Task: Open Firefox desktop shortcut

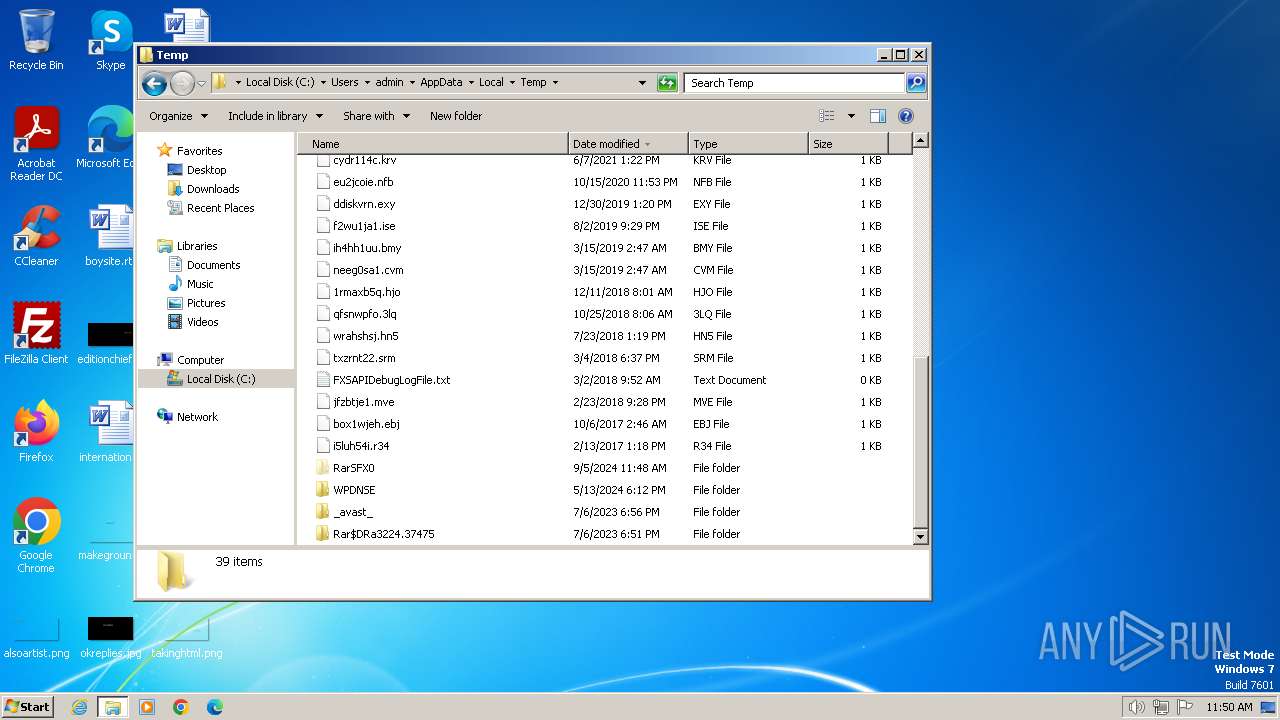Action: pyautogui.click(x=36, y=431)
